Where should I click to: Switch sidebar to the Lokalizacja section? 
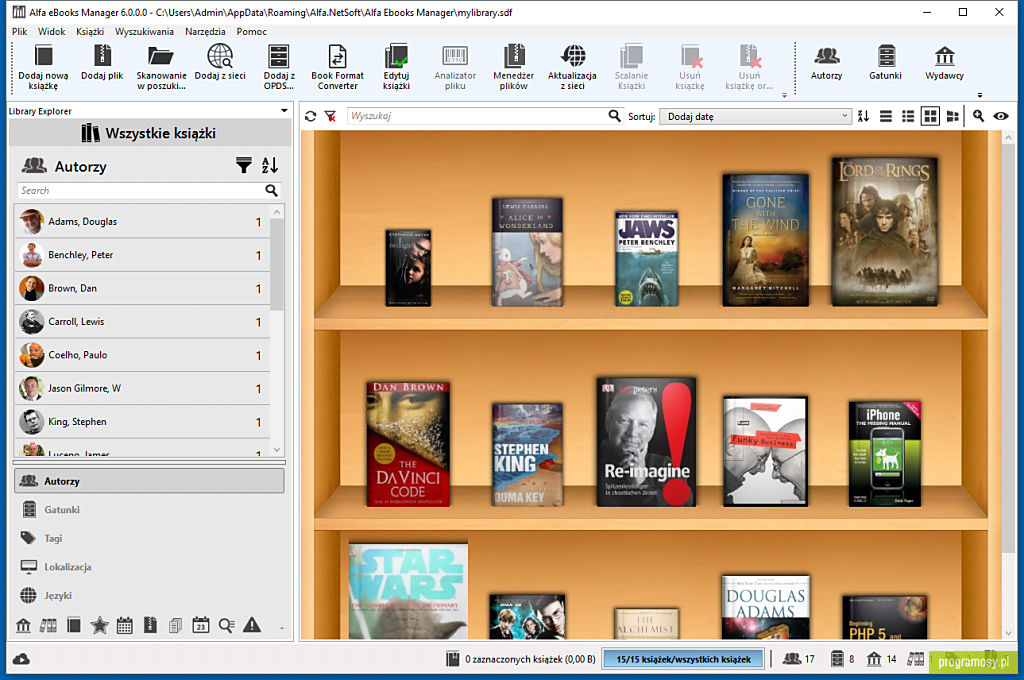[149, 567]
